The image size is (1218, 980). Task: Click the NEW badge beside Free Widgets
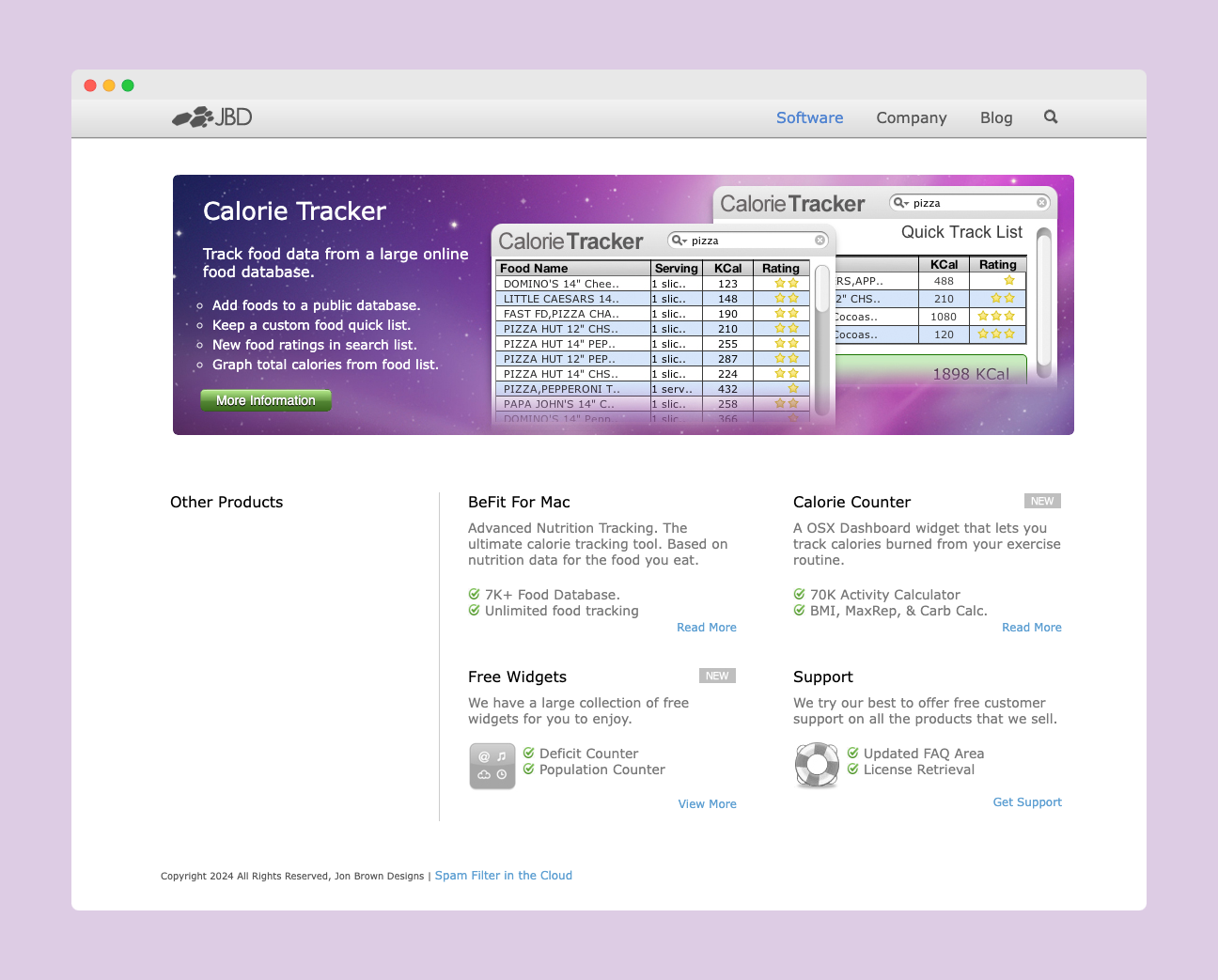click(717, 677)
